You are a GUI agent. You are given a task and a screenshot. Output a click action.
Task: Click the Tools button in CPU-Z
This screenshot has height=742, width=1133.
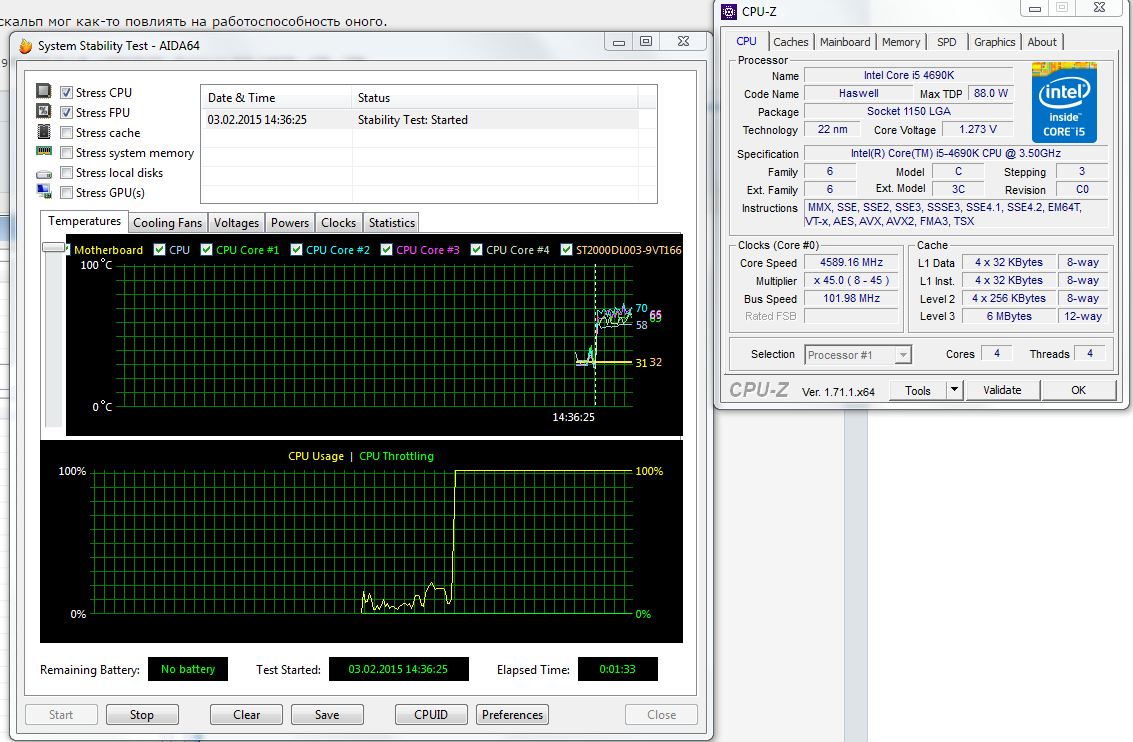click(x=918, y=390)
